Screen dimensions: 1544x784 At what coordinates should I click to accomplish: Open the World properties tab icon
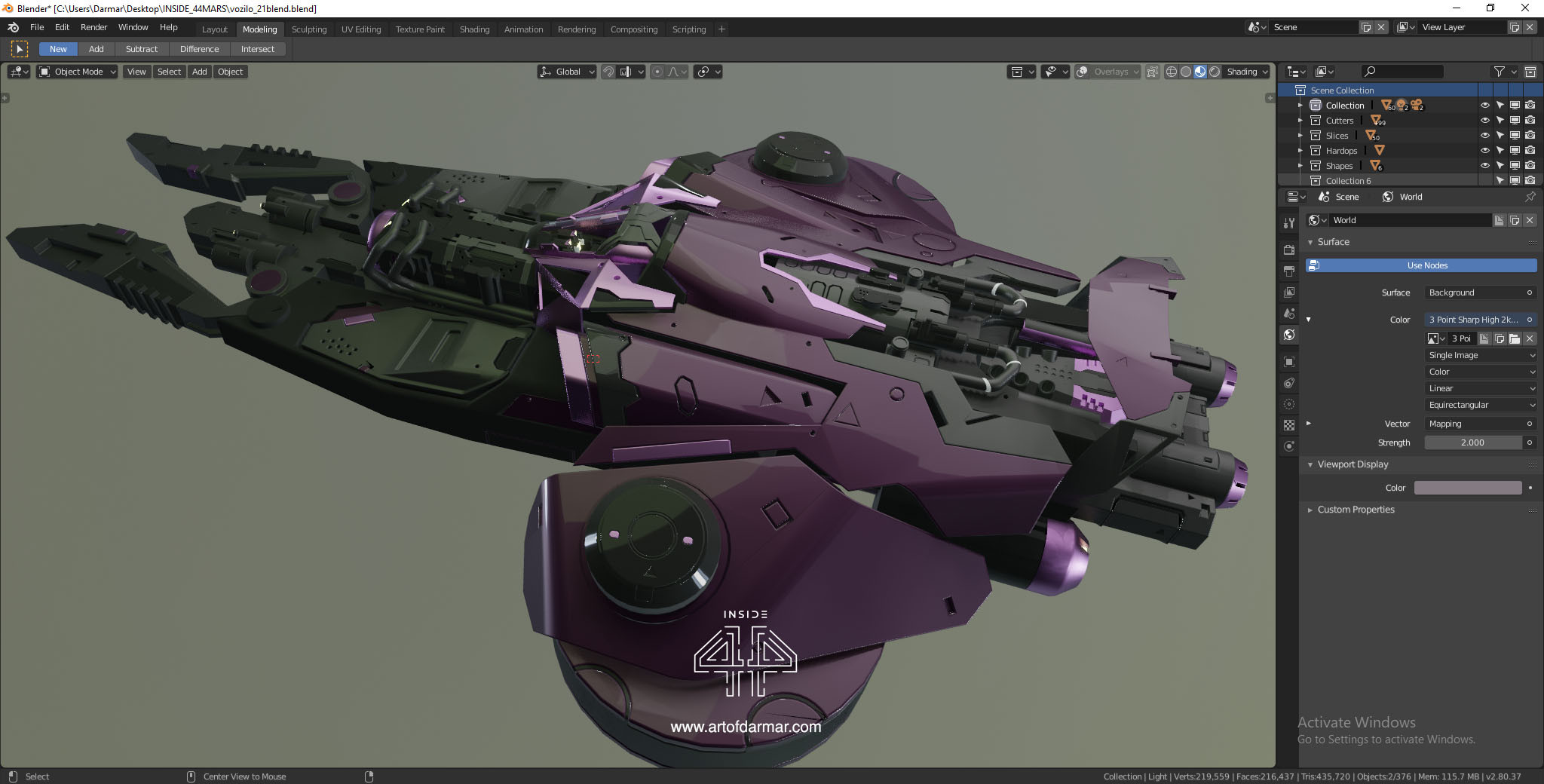coord(1289,335)
